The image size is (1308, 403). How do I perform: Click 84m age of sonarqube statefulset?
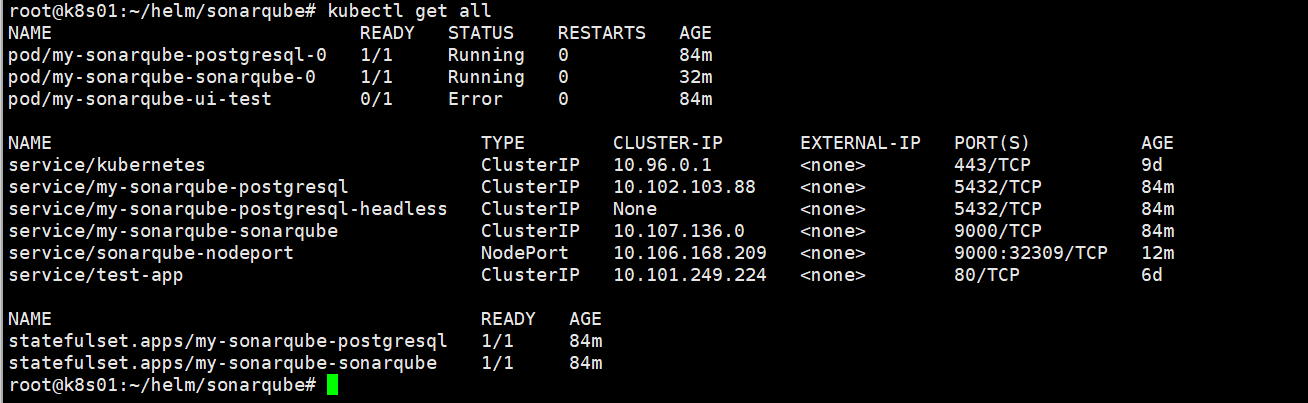pos(585,363)
